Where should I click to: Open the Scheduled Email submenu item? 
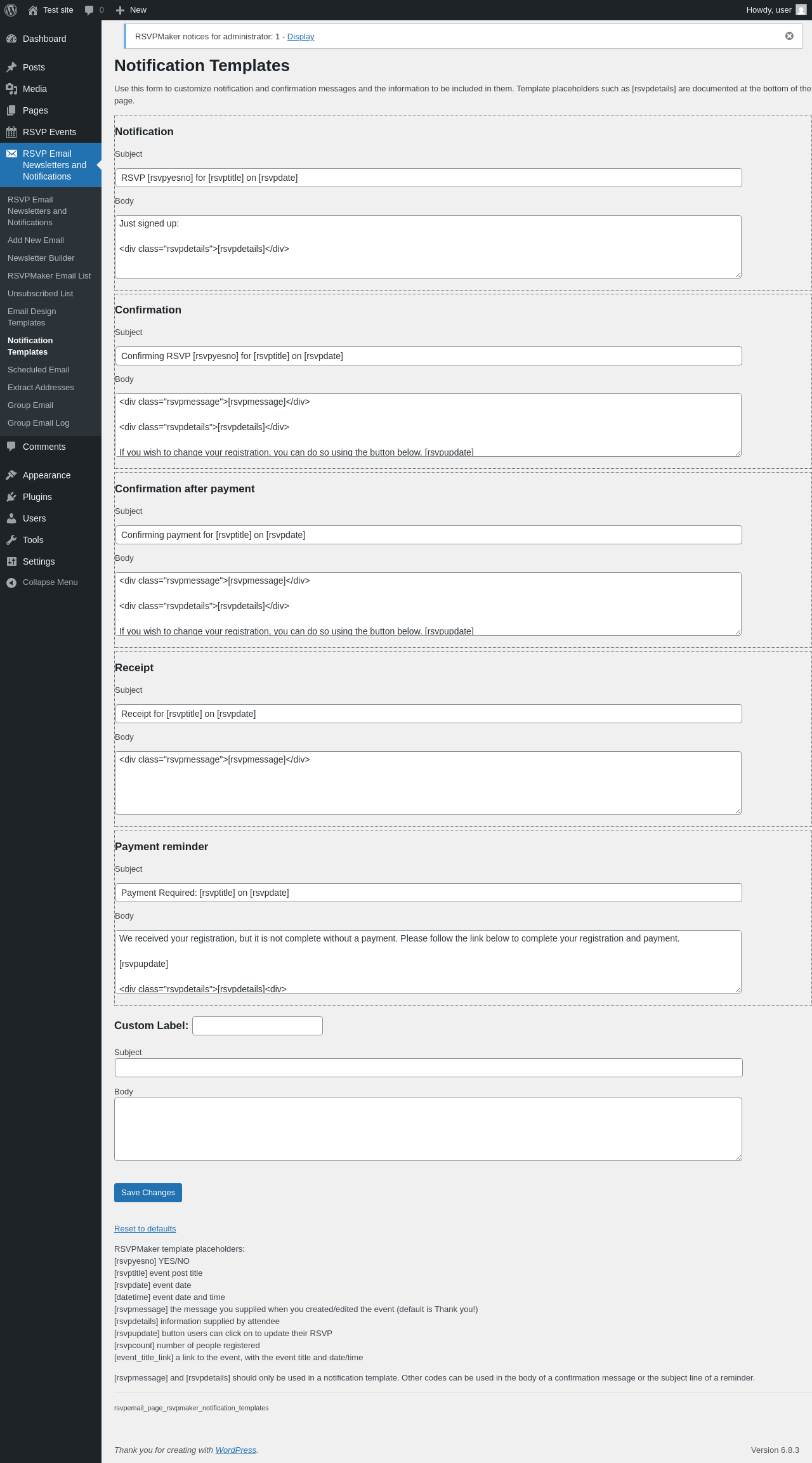[x=38, y=370]
